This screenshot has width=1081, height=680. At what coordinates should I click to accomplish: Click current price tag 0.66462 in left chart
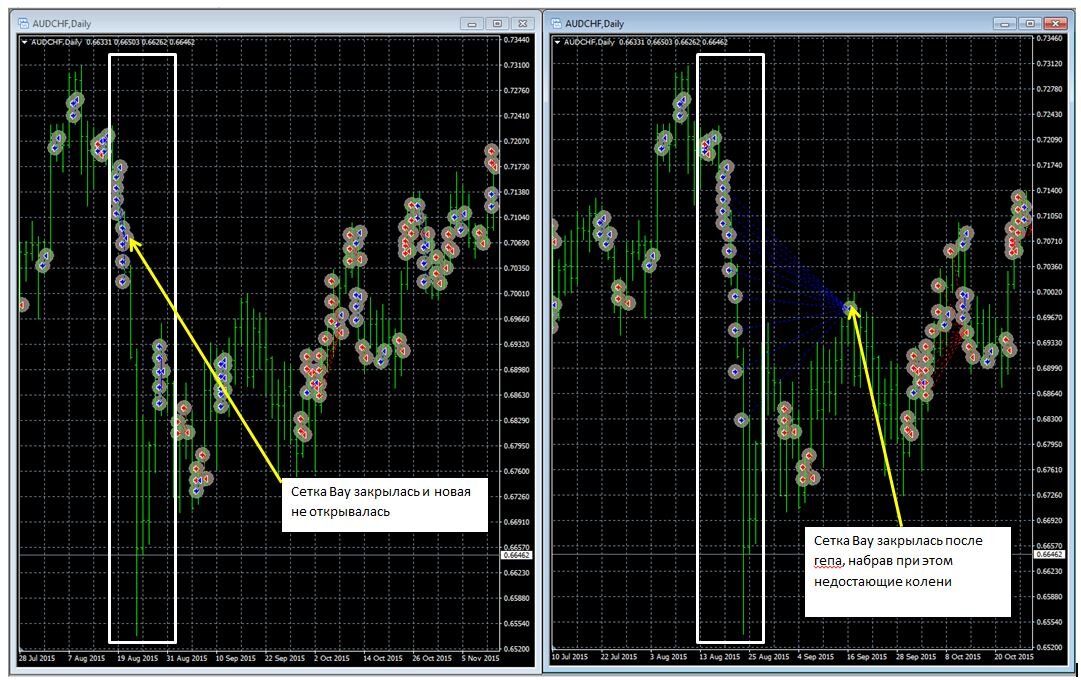tap(516, 554)
